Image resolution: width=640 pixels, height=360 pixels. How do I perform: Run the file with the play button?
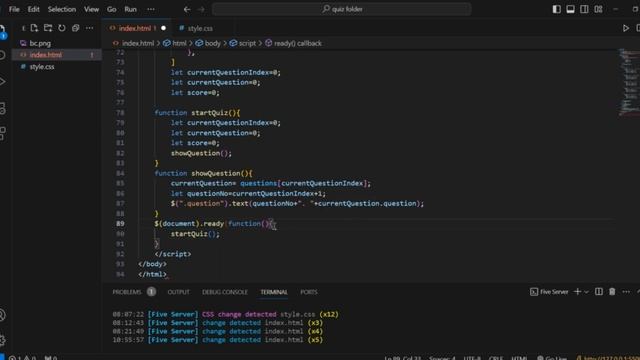625,28
